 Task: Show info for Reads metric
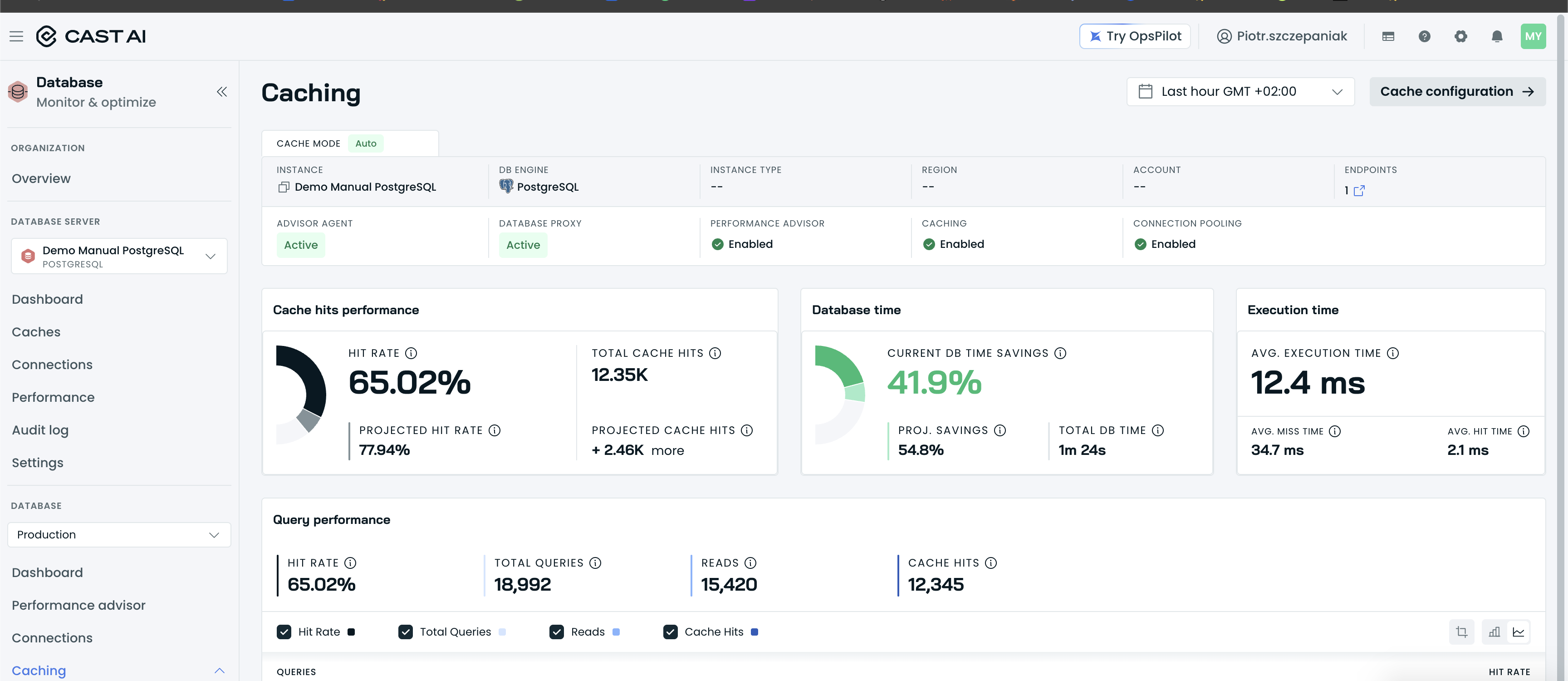click(x=750, y=563)
